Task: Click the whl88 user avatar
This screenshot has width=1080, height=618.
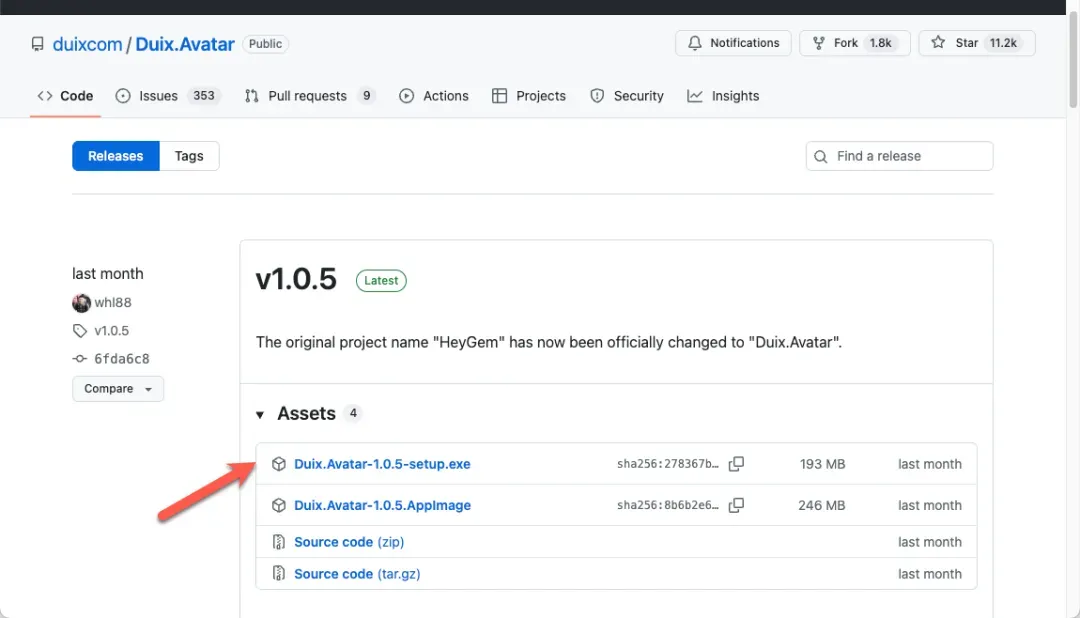Action: coord(81,303)
